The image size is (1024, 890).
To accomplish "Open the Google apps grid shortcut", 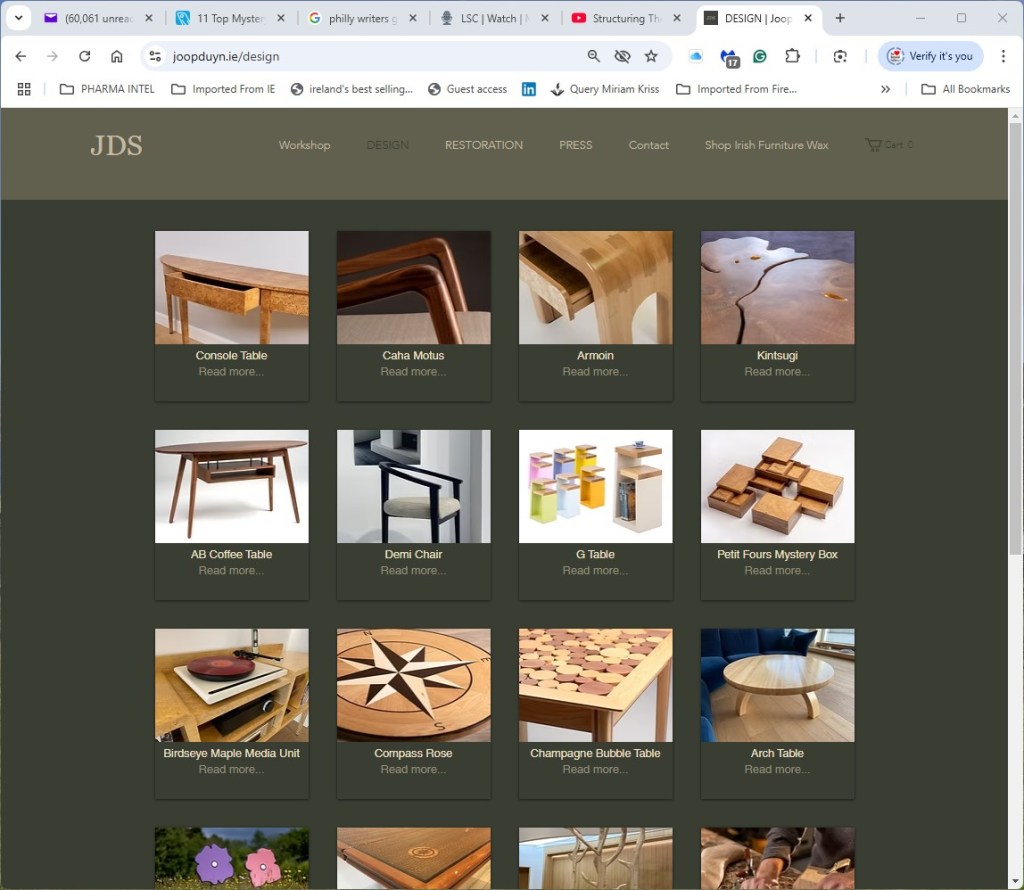I will coord(24,89).
